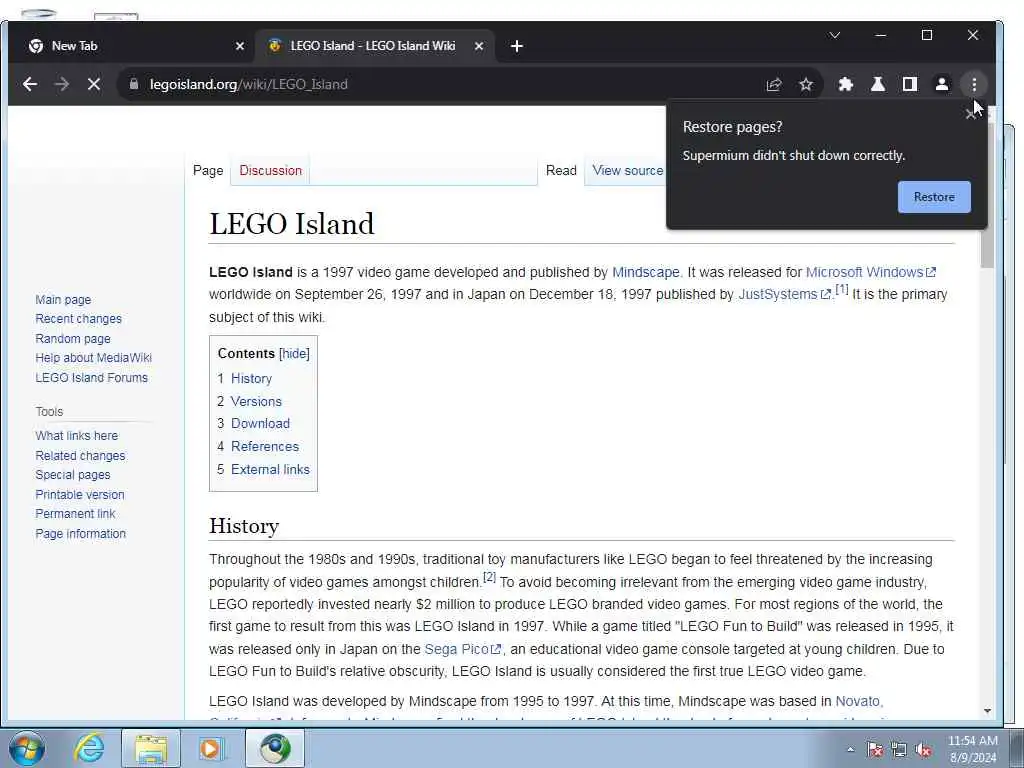Click the site lock security icon
Screen dimensions: 1024x768
click(x=134, y=84)
